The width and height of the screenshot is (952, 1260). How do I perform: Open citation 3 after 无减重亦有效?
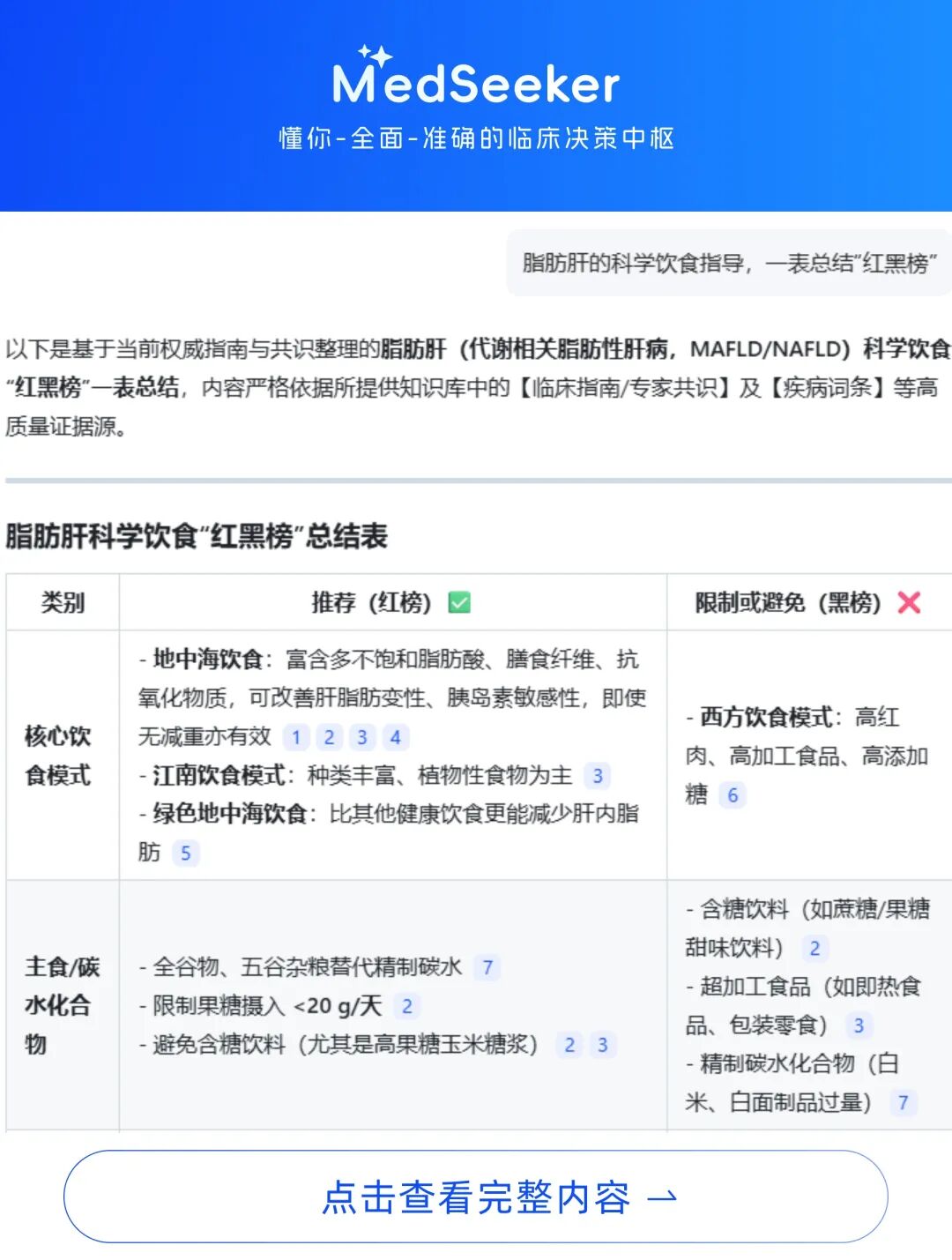[362, 737]
